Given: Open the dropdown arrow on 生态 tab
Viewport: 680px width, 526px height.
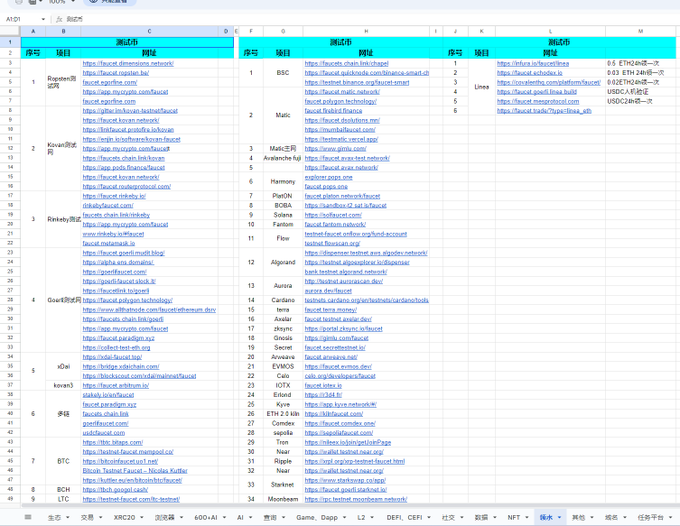Looking at the screenshot, I should [x=68, y=517].
